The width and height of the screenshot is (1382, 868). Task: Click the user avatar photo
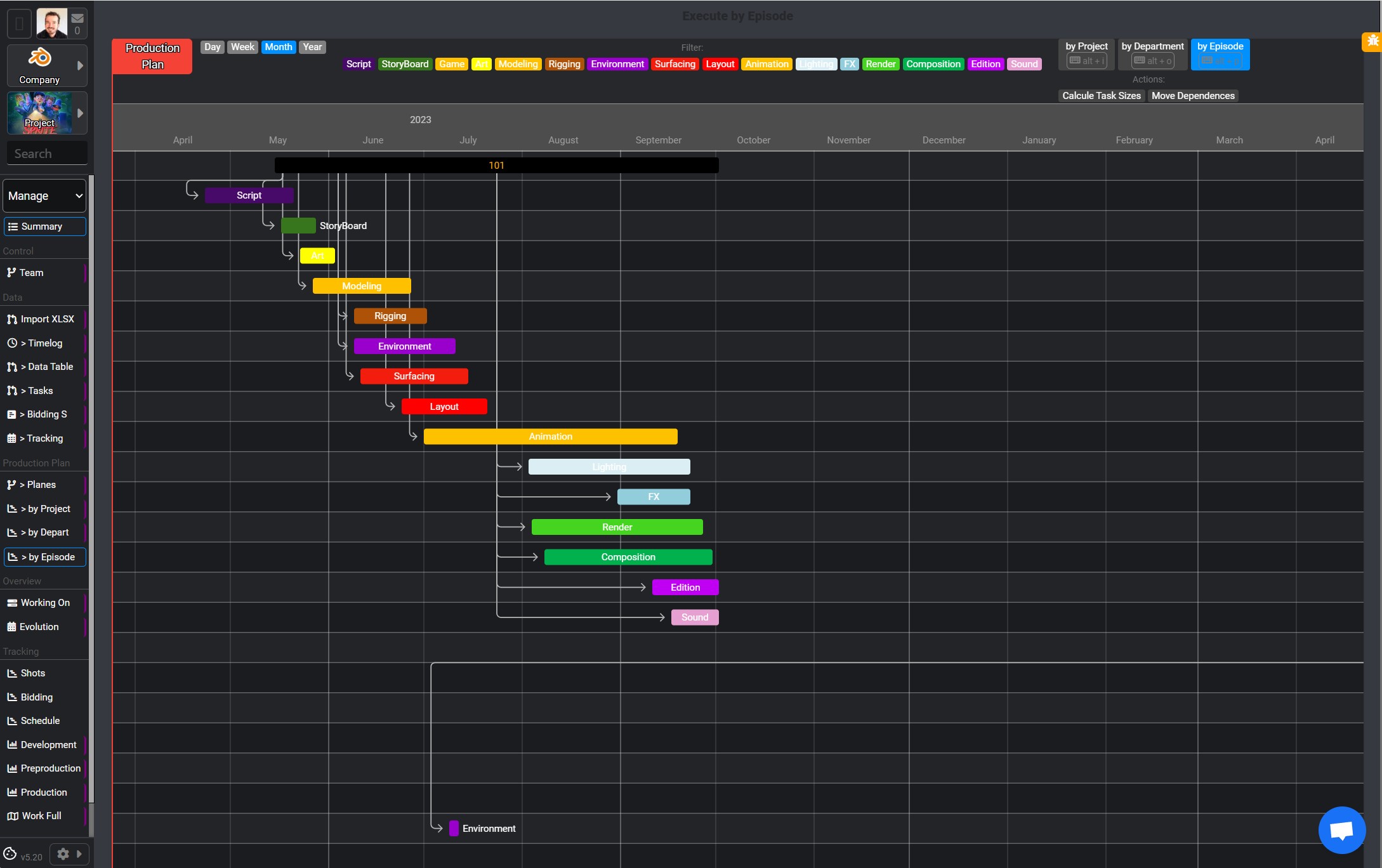click(51, 23)
